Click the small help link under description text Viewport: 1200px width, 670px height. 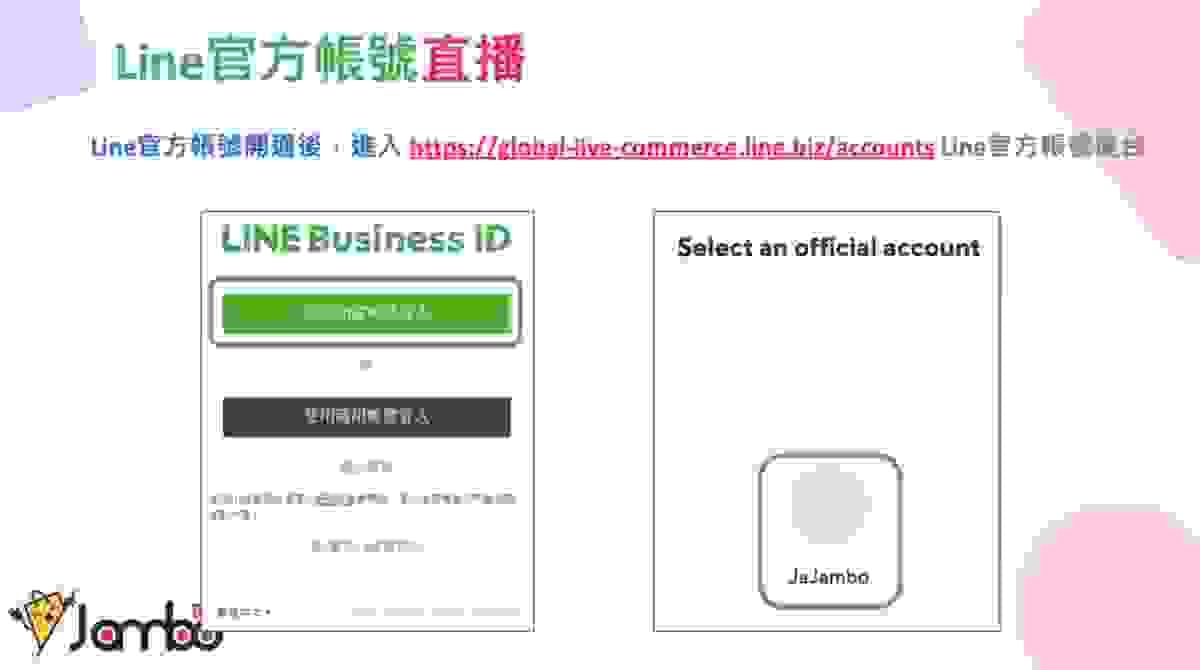366,546
